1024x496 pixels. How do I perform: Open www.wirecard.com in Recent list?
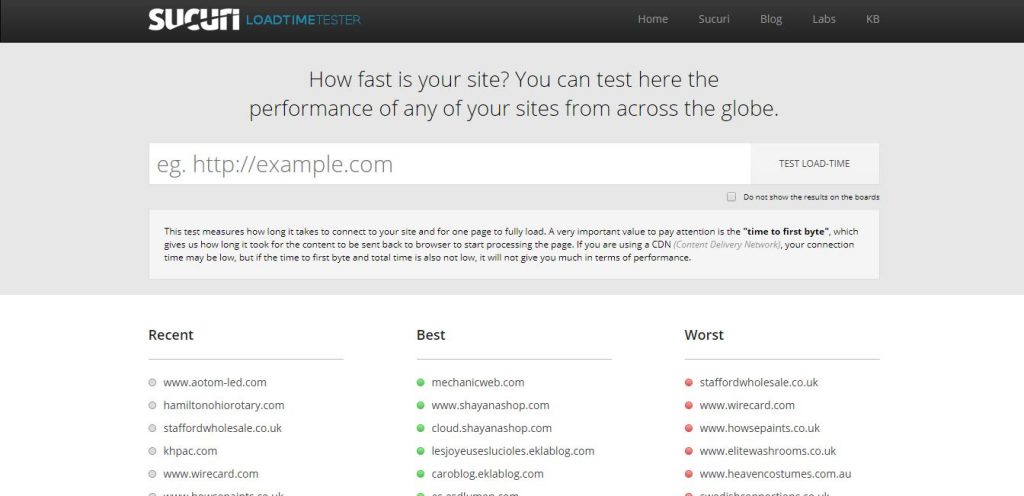[x=211, y=474]
